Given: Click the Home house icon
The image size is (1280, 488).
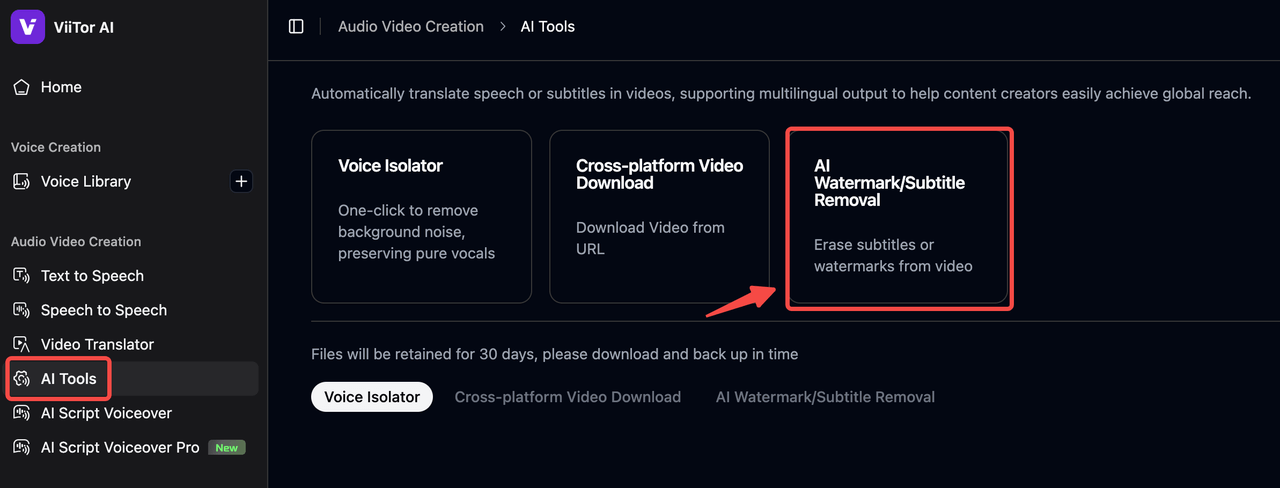Looking at the screenshot, I should point(21,87).
